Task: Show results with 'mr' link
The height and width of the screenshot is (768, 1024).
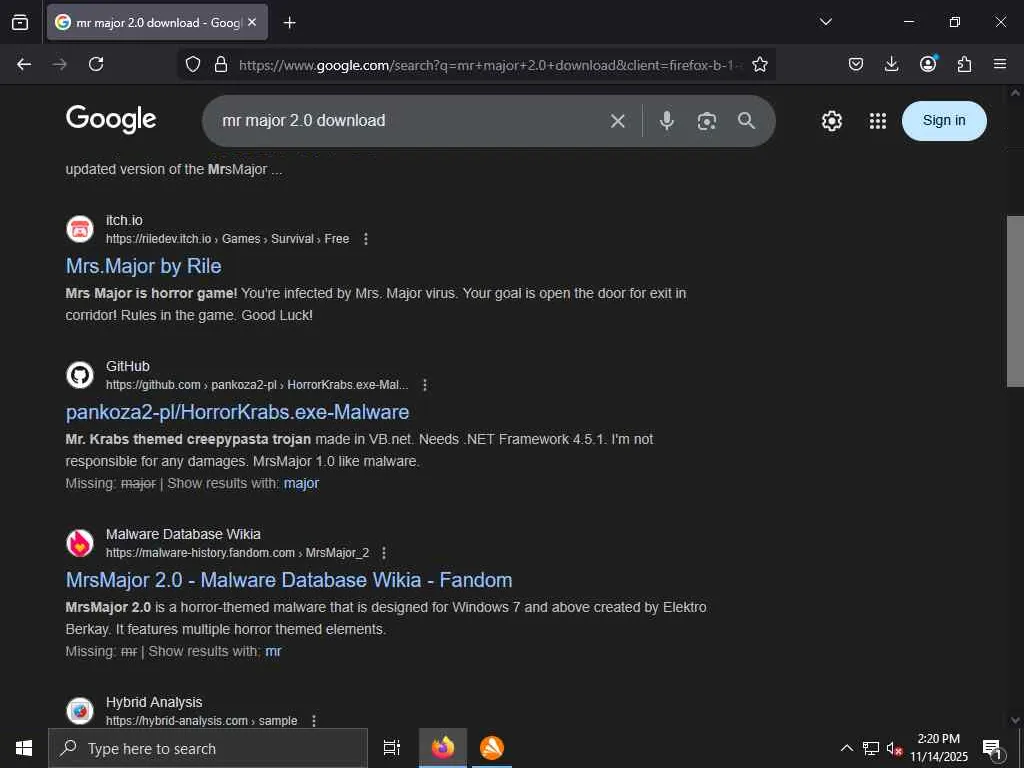Action: (x=273, y=651)
